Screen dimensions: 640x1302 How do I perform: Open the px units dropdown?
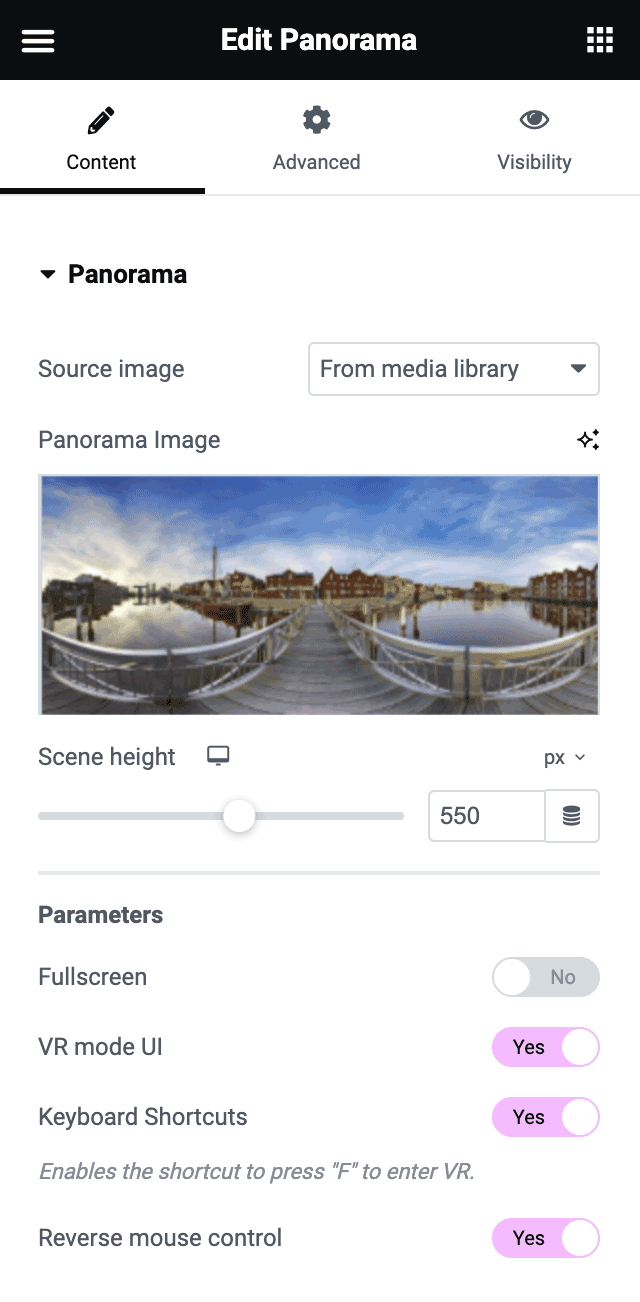565,757
